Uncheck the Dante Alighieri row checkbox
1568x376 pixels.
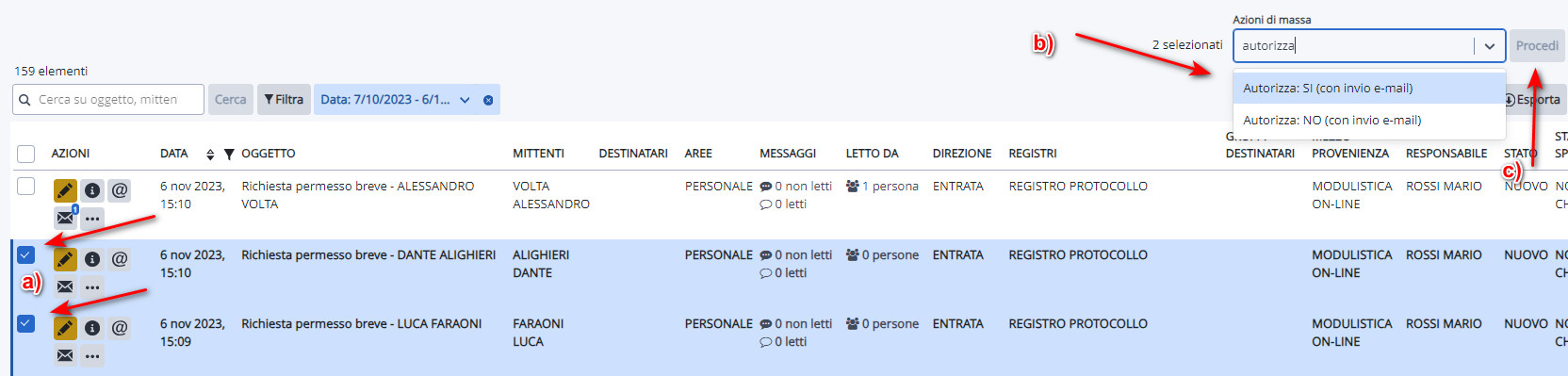coord(26,254)
